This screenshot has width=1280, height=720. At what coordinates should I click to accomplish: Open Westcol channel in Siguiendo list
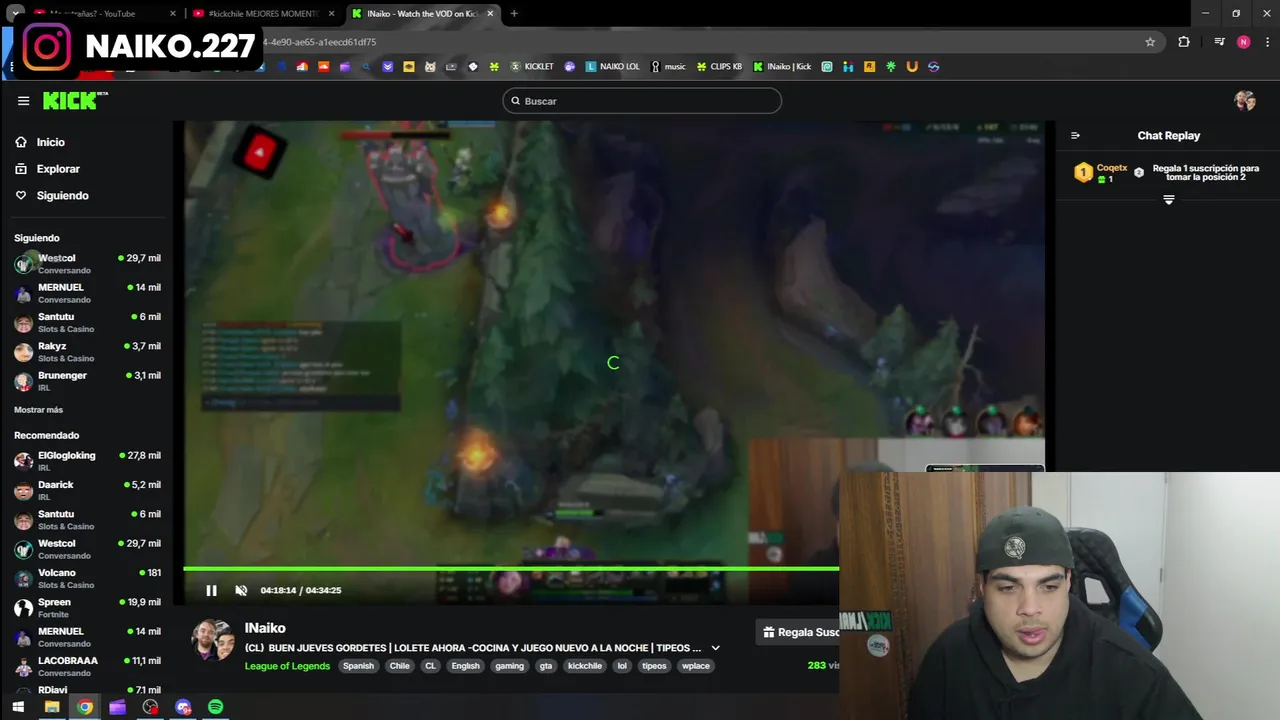tap(87, 264)
